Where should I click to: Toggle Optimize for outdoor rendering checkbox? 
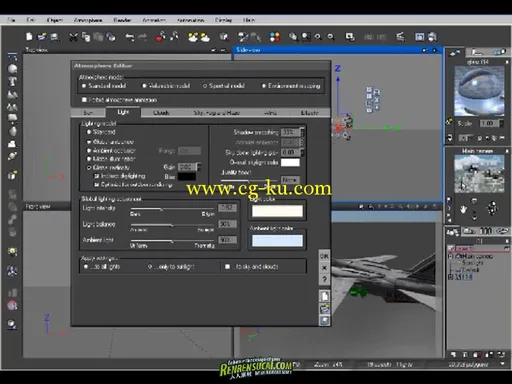[x=97, y=184]
